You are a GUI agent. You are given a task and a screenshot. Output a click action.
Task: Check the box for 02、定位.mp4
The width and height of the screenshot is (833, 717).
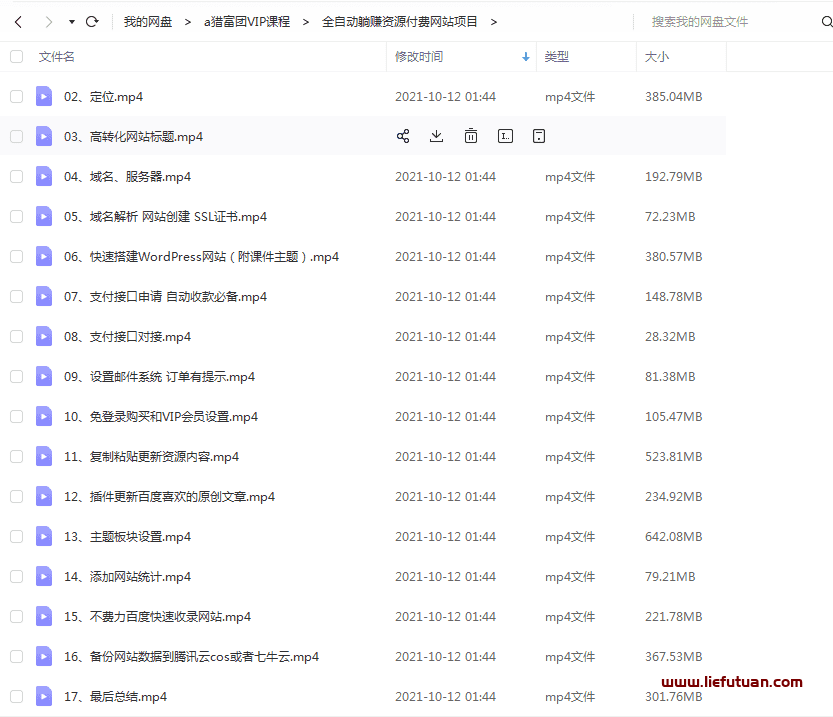tap(16, 96)
